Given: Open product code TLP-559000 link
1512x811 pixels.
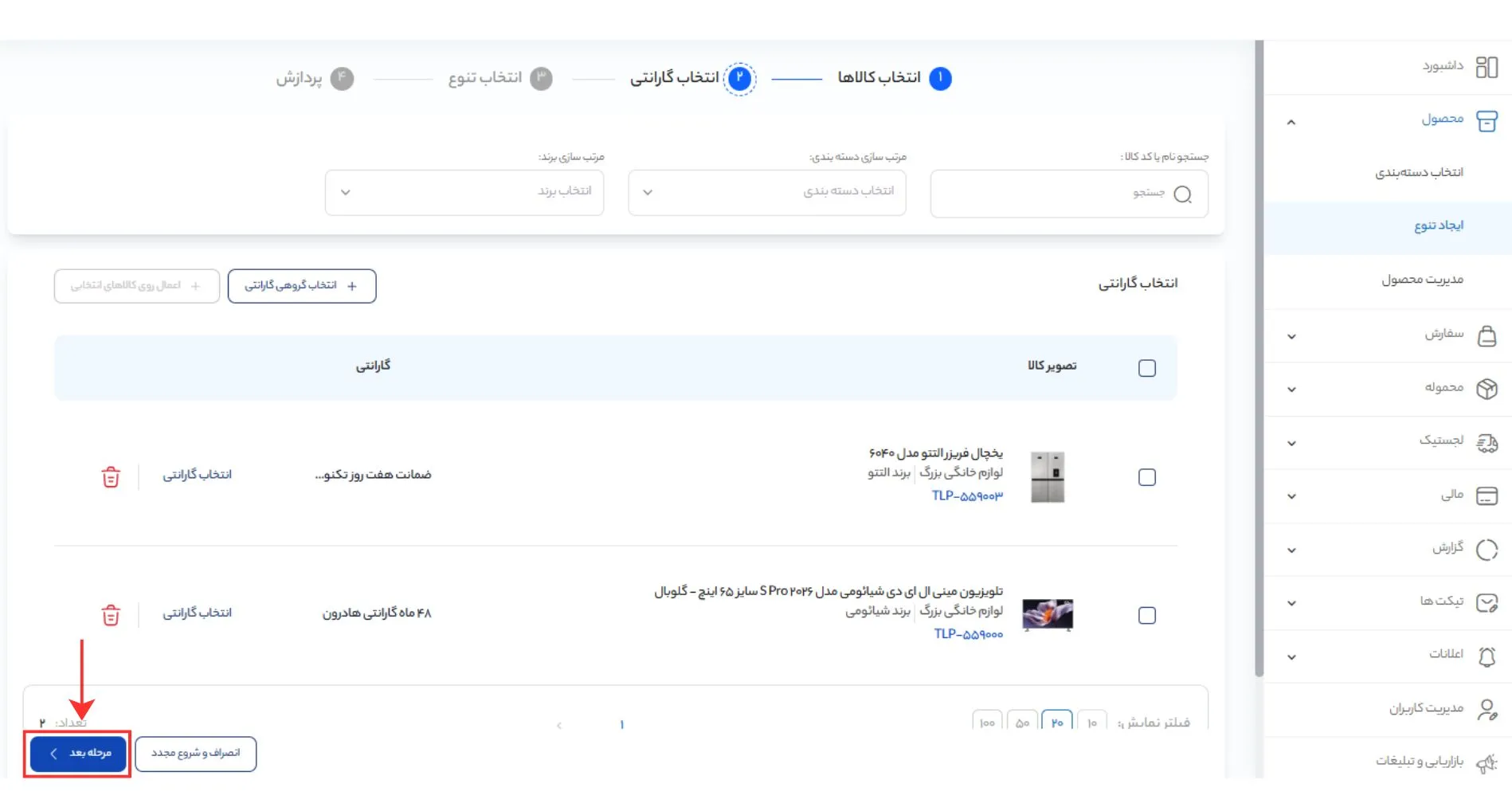Looking at the screenshot, I should pyautogui.click(x=968, y=635).
